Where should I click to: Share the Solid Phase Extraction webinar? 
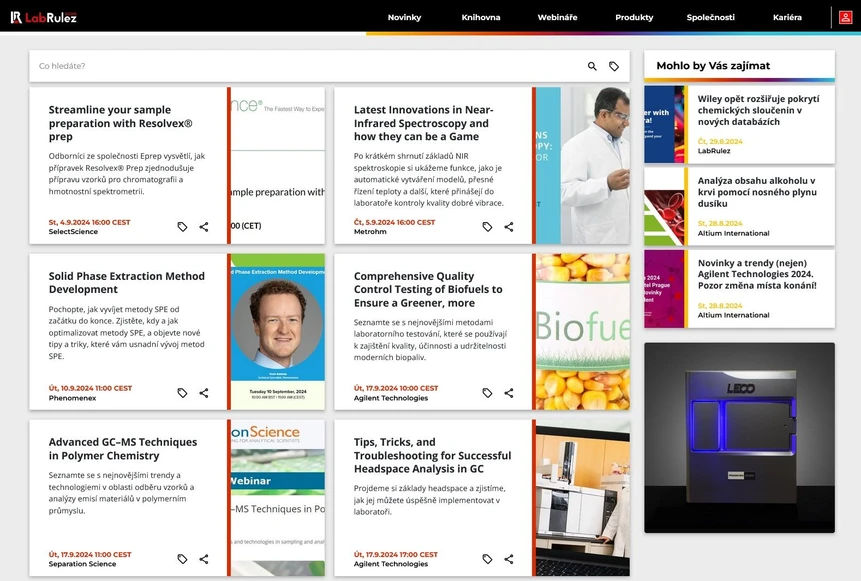pyautogui.click(x=204, y=393)
